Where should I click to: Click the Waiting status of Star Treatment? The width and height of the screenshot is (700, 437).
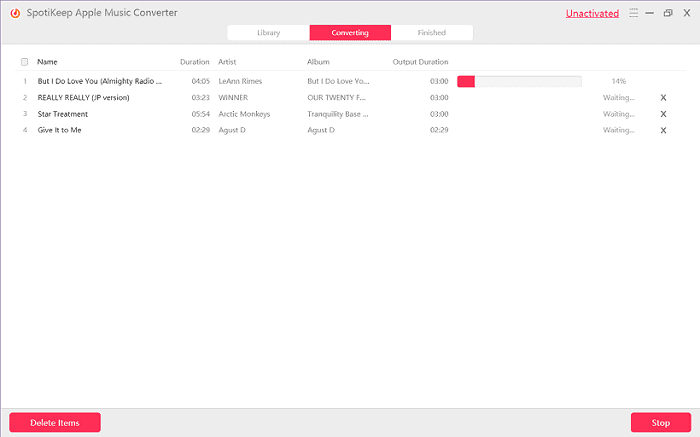point(618,114)
